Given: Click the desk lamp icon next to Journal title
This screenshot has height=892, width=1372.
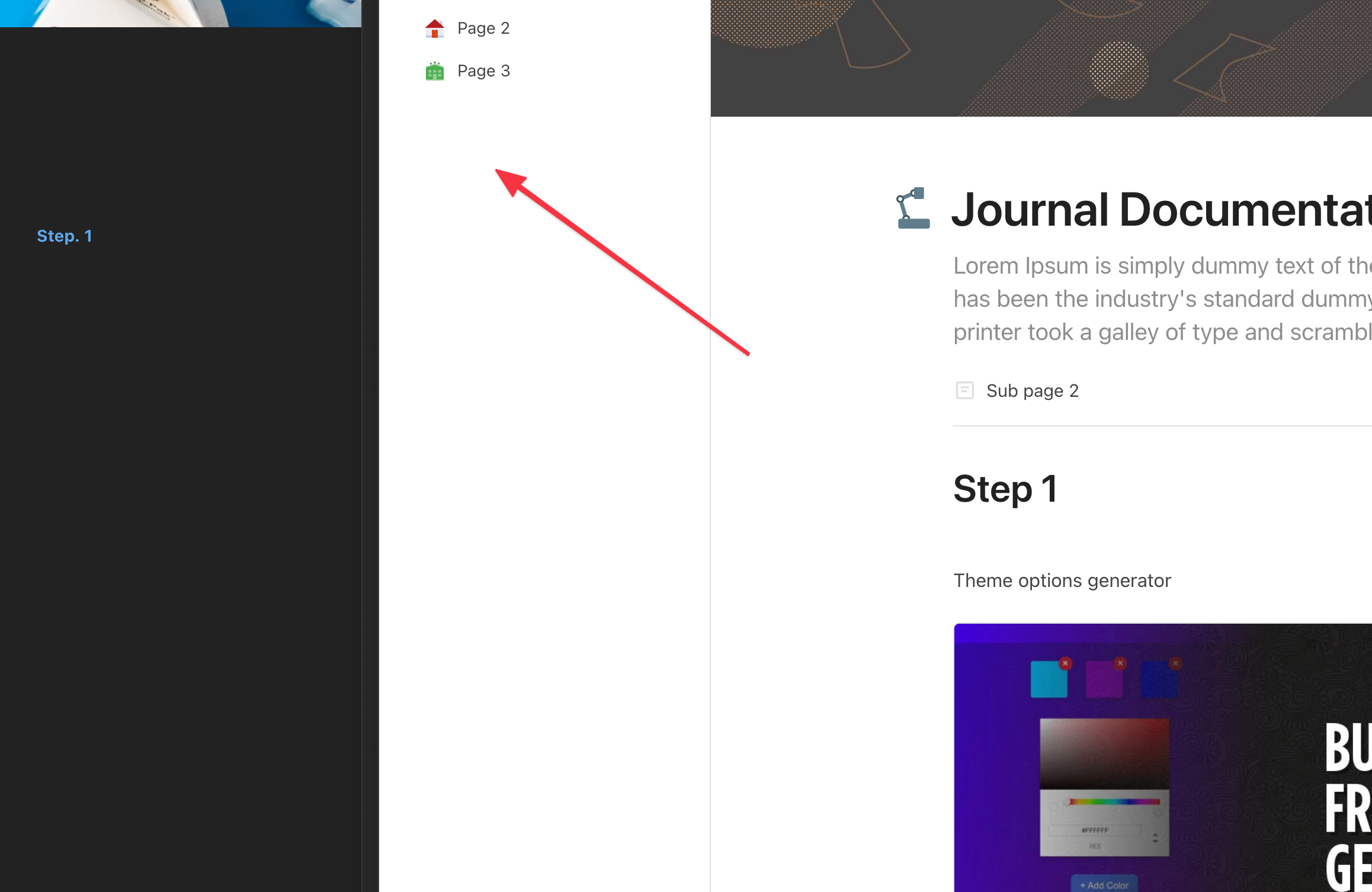Looking at the screenshot, I should point(913,208).
